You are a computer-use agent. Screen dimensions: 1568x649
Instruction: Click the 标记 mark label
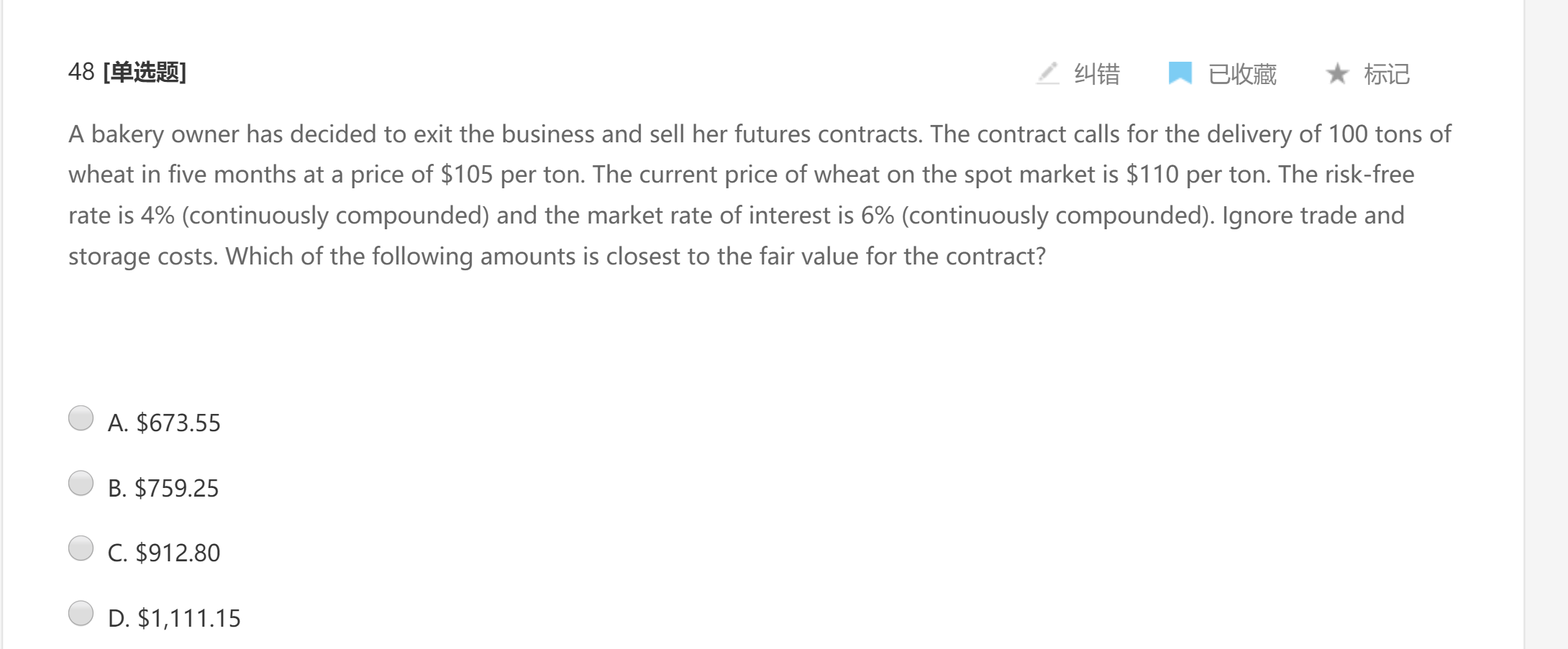click(1387, 74)
